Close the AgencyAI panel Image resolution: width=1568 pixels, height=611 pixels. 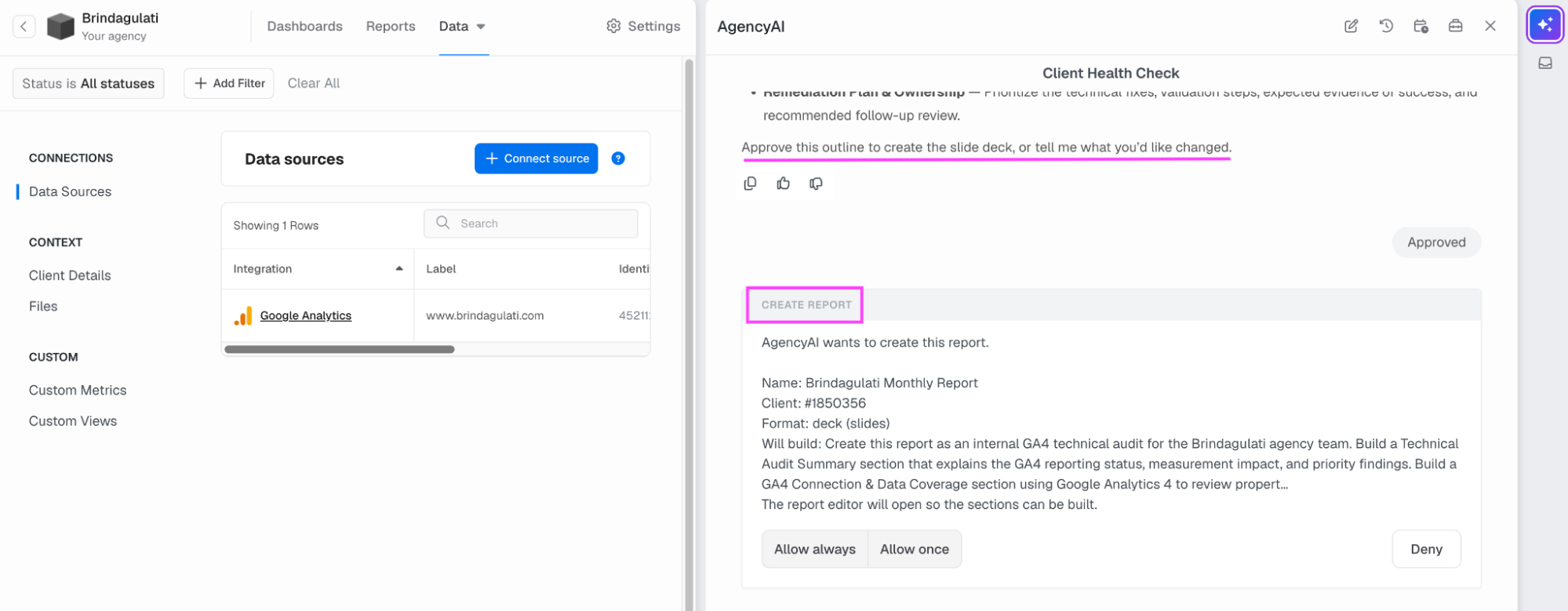[x=1490, y=26]
